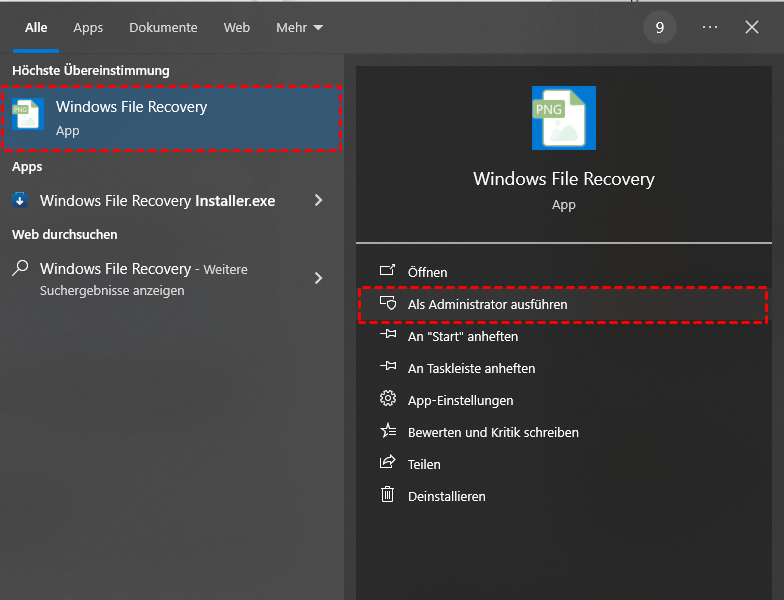Click the Öffnen open-window icon
Screen dimensions: 784x600
click(387, 270)
